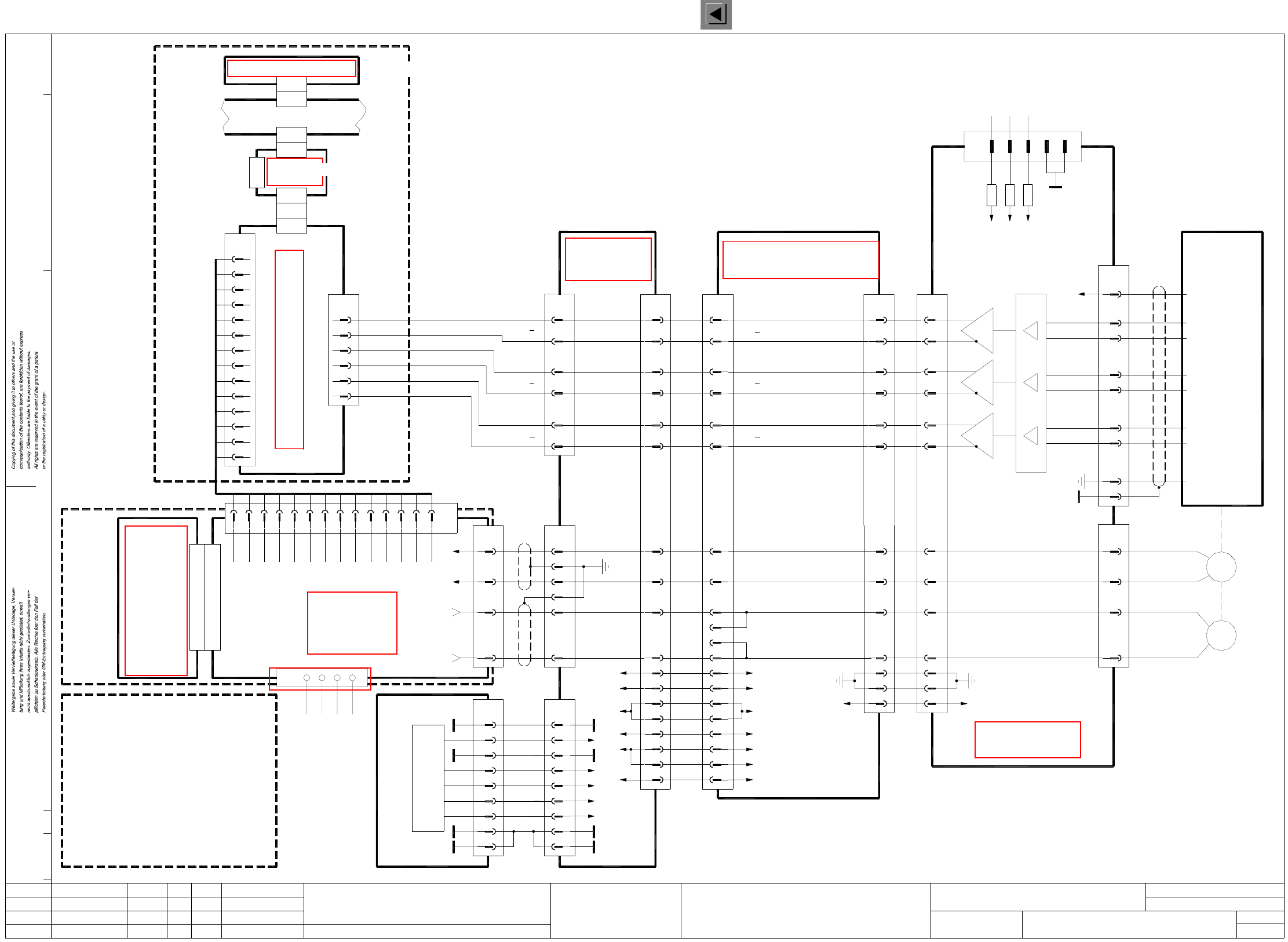Viewport: 1288px width, 942px height.
Task: Click the back arrow button at top
Action: click(716, 14)
